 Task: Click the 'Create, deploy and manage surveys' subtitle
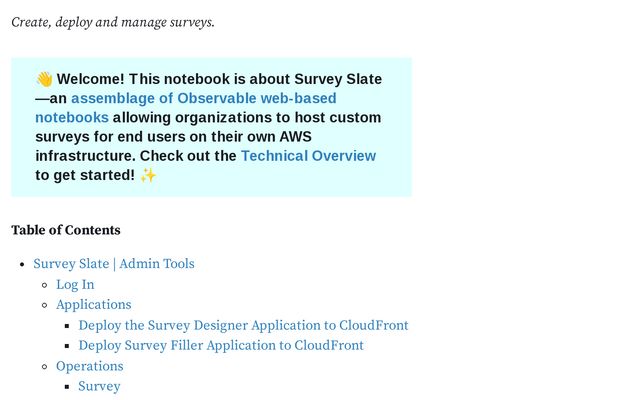click(113, 22)
